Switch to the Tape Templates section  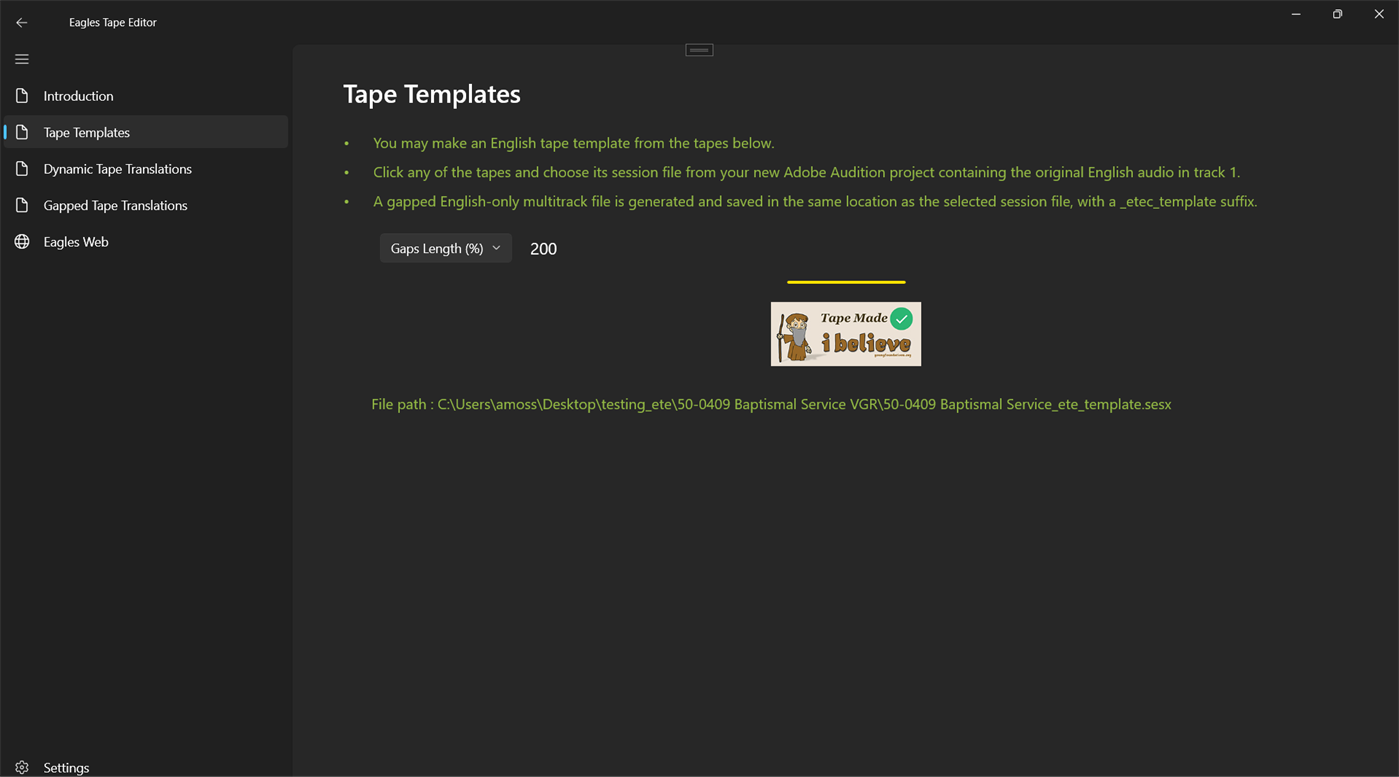[x=86, y=131]
